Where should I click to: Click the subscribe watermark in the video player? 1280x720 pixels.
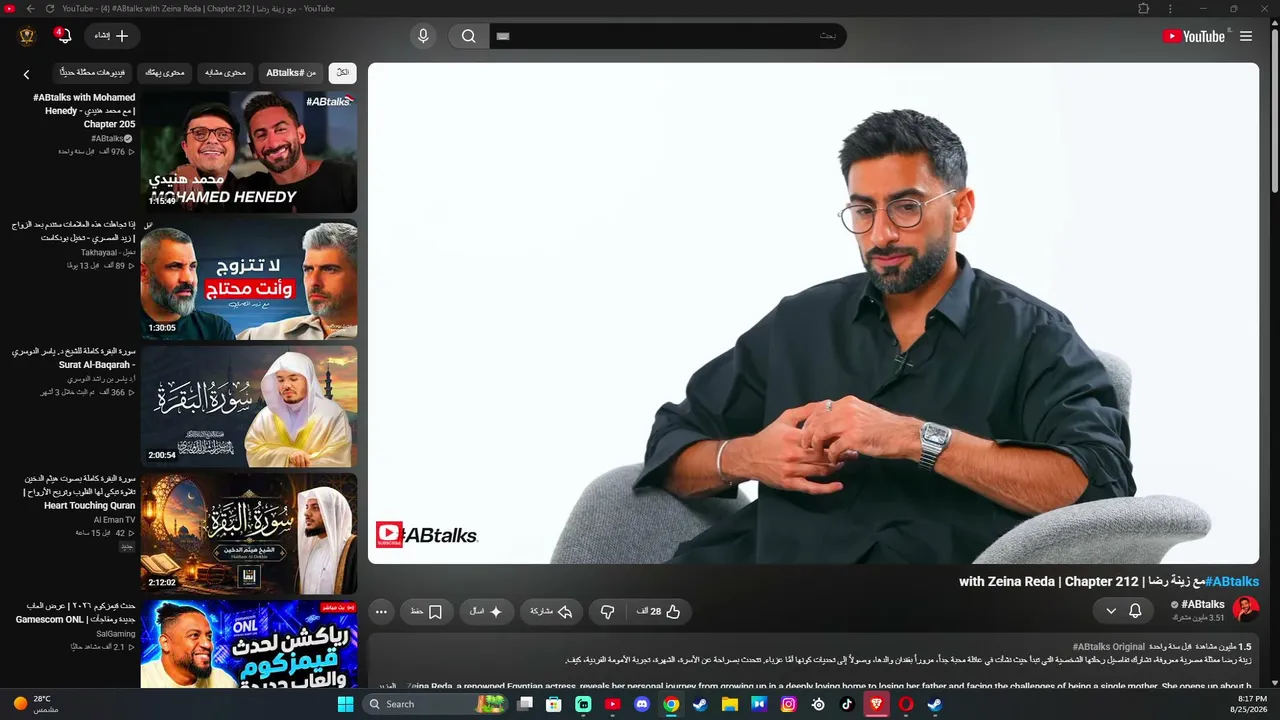click(389, 534)
